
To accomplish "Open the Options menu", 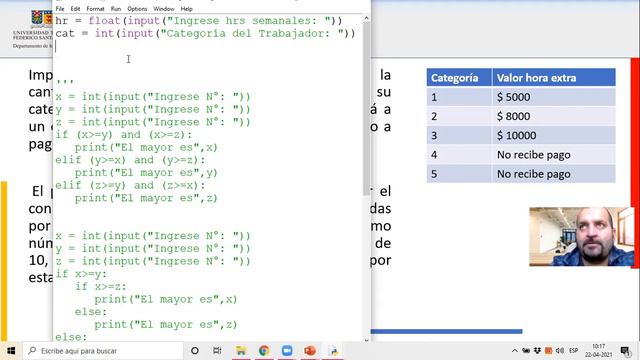I will pos(137,9).
